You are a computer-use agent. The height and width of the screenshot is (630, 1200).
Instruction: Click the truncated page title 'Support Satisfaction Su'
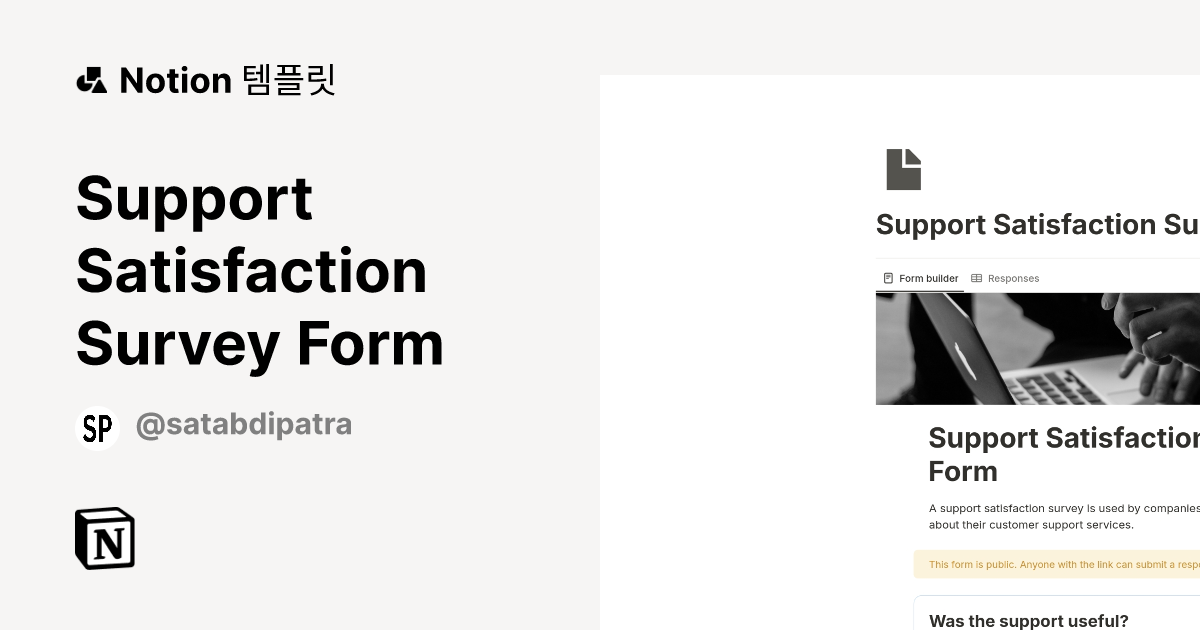pos(1037,224)
